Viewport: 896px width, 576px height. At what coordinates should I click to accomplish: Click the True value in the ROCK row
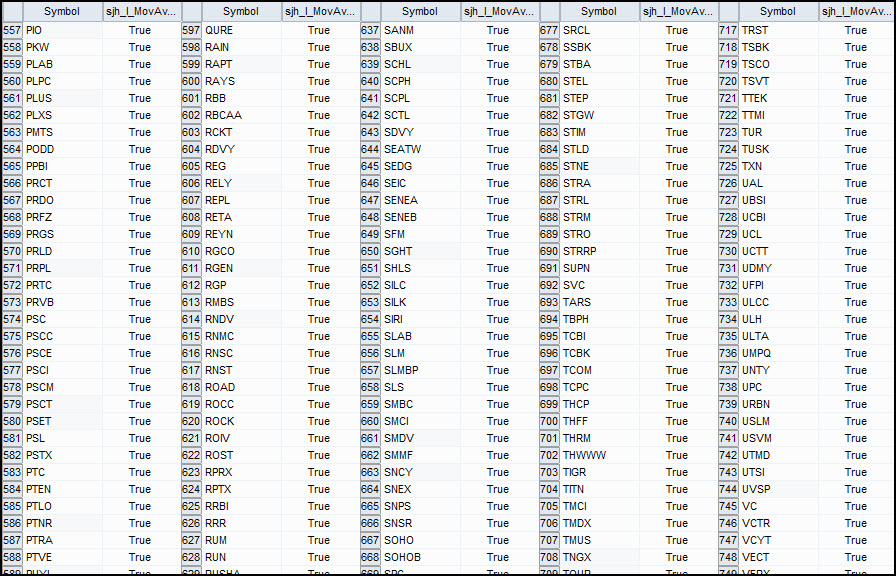point(319,421)
